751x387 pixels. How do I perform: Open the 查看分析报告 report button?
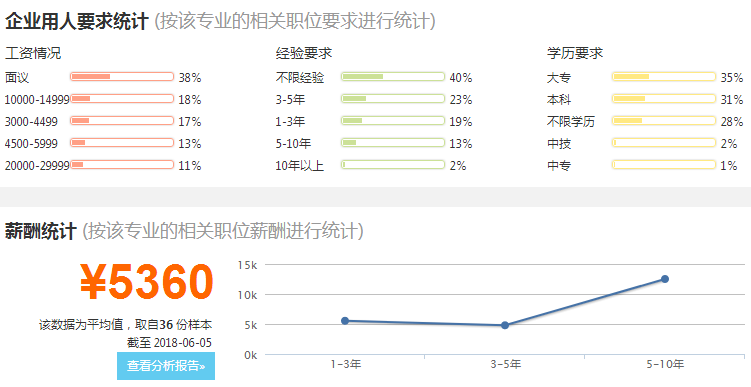click(166, 366)
